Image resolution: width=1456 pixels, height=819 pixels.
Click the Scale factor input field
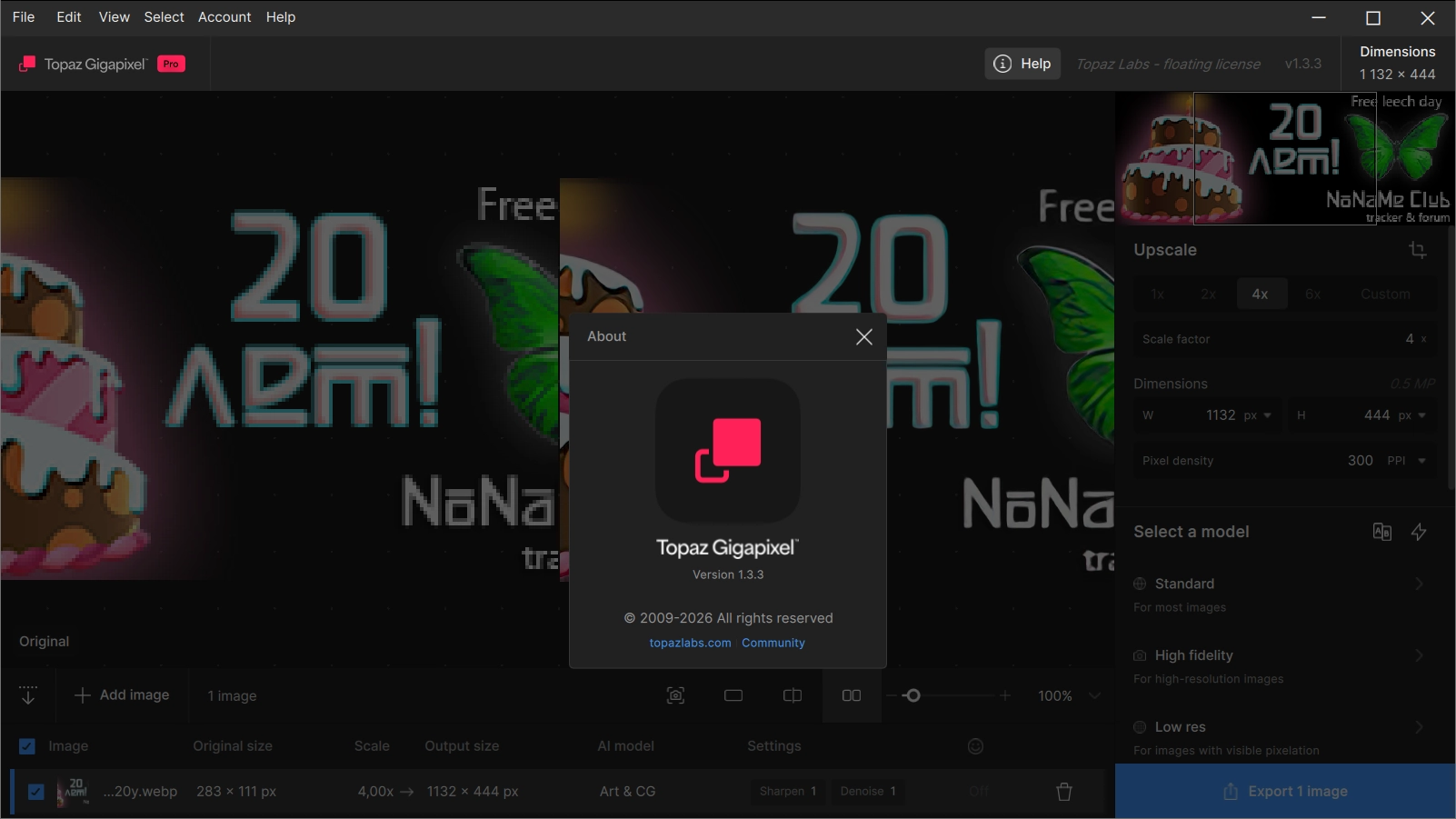click(x=1285, y=339)
